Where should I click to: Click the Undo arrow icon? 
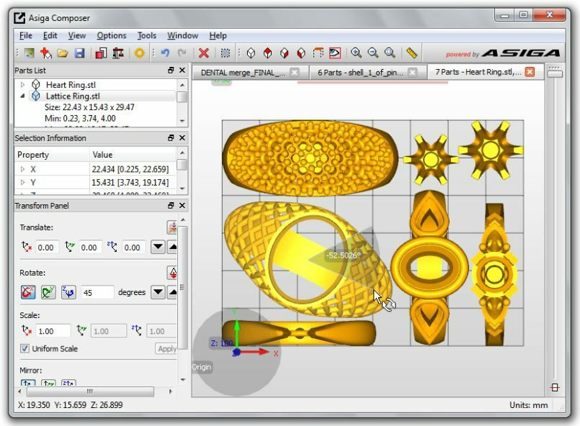pos(165,53)
